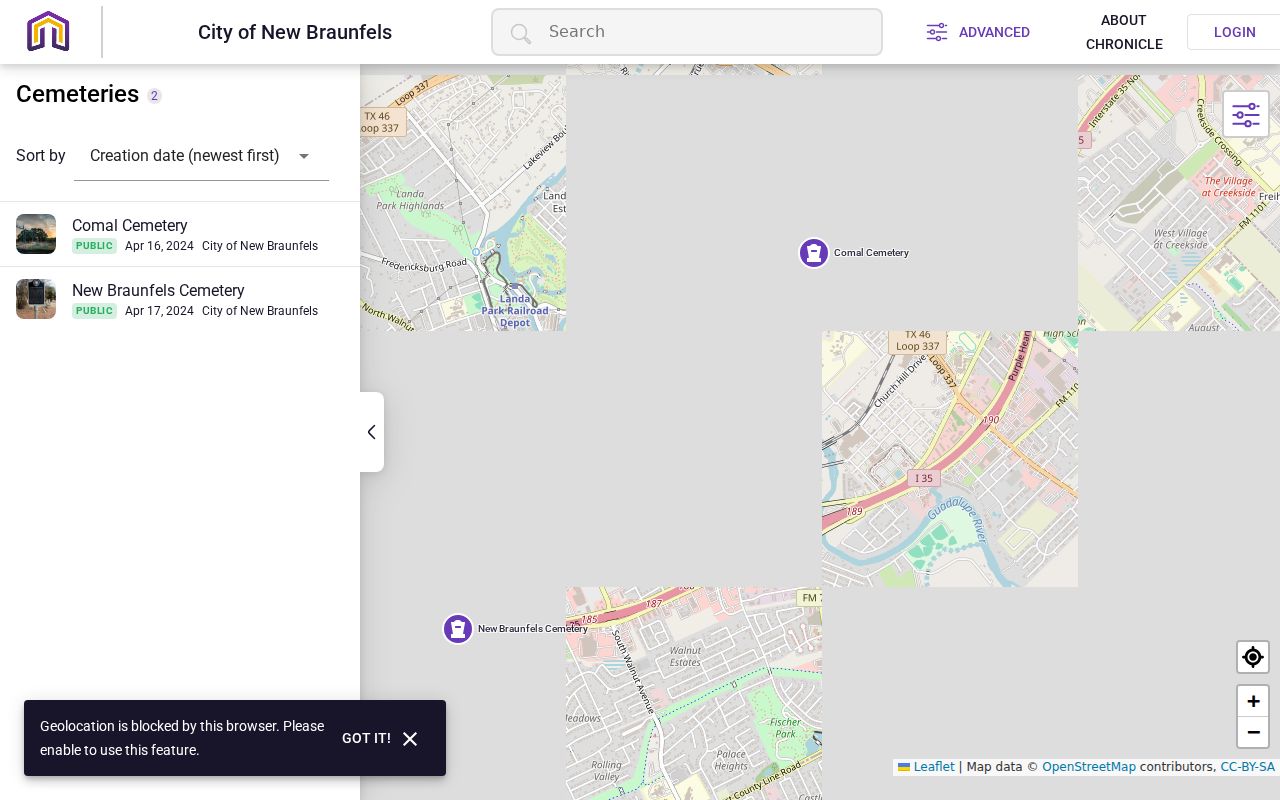Click PUBLIC badge on New Braunfels Cemetery

pos(94,311)
